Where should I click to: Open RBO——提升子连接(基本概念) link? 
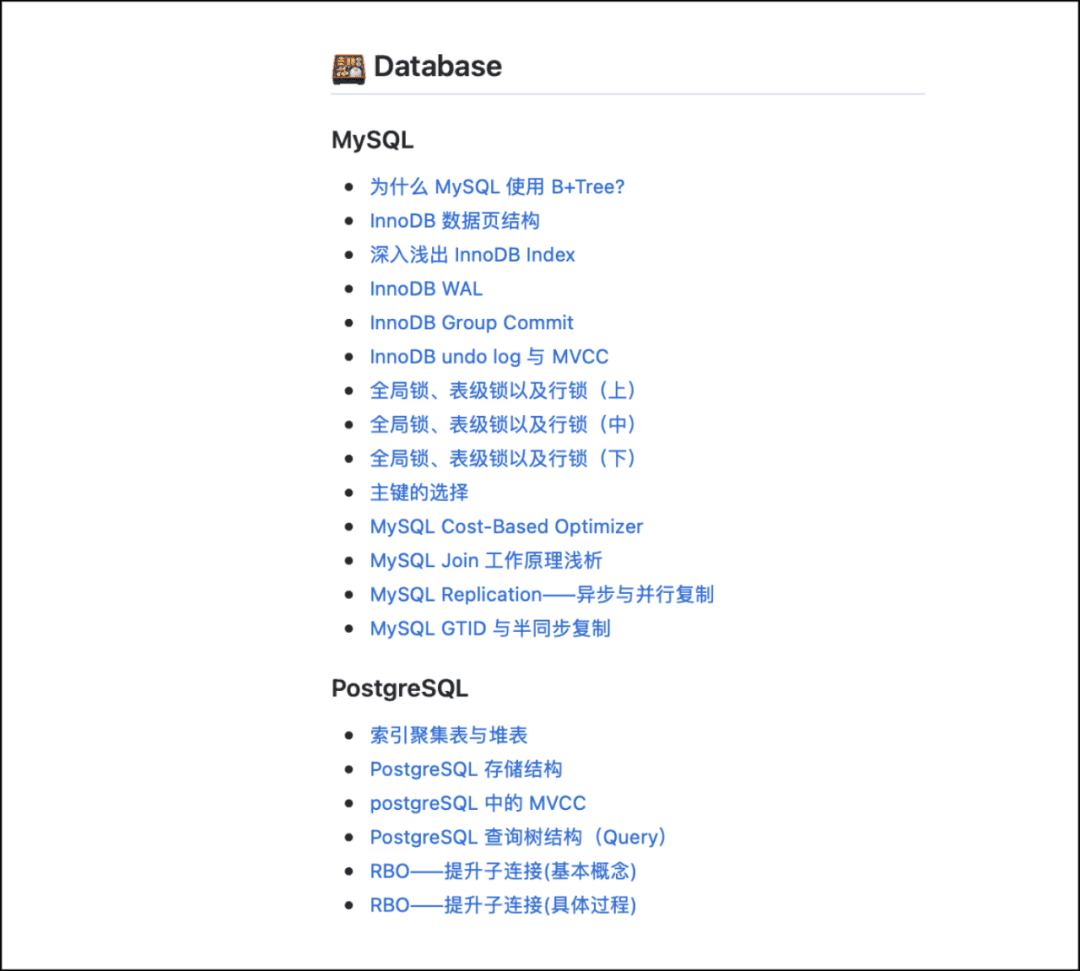click(503, 871)
